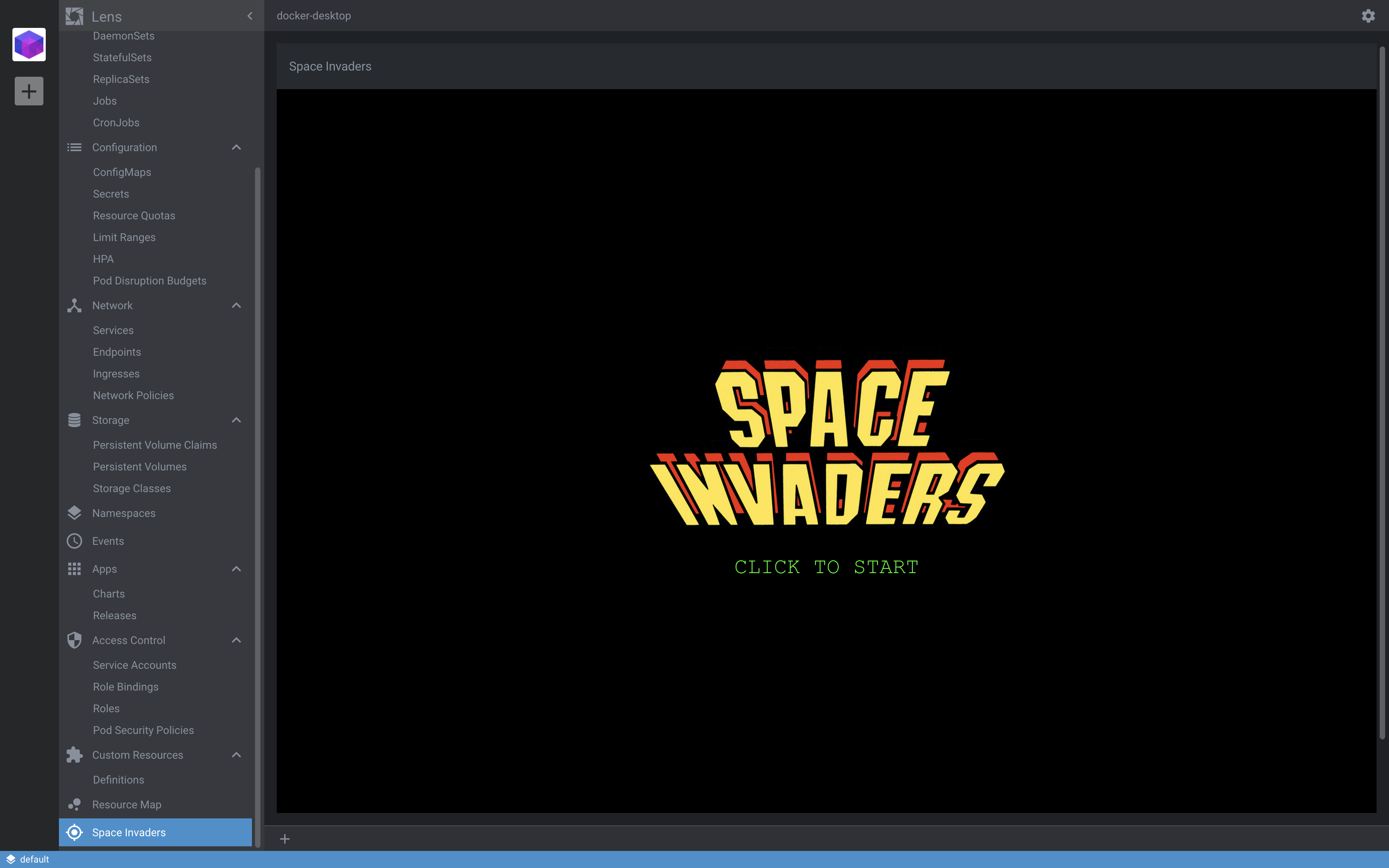This screenshot has height=868, width=1389.
Task: Click the Lens logo icon
Action: coord(74,16)
